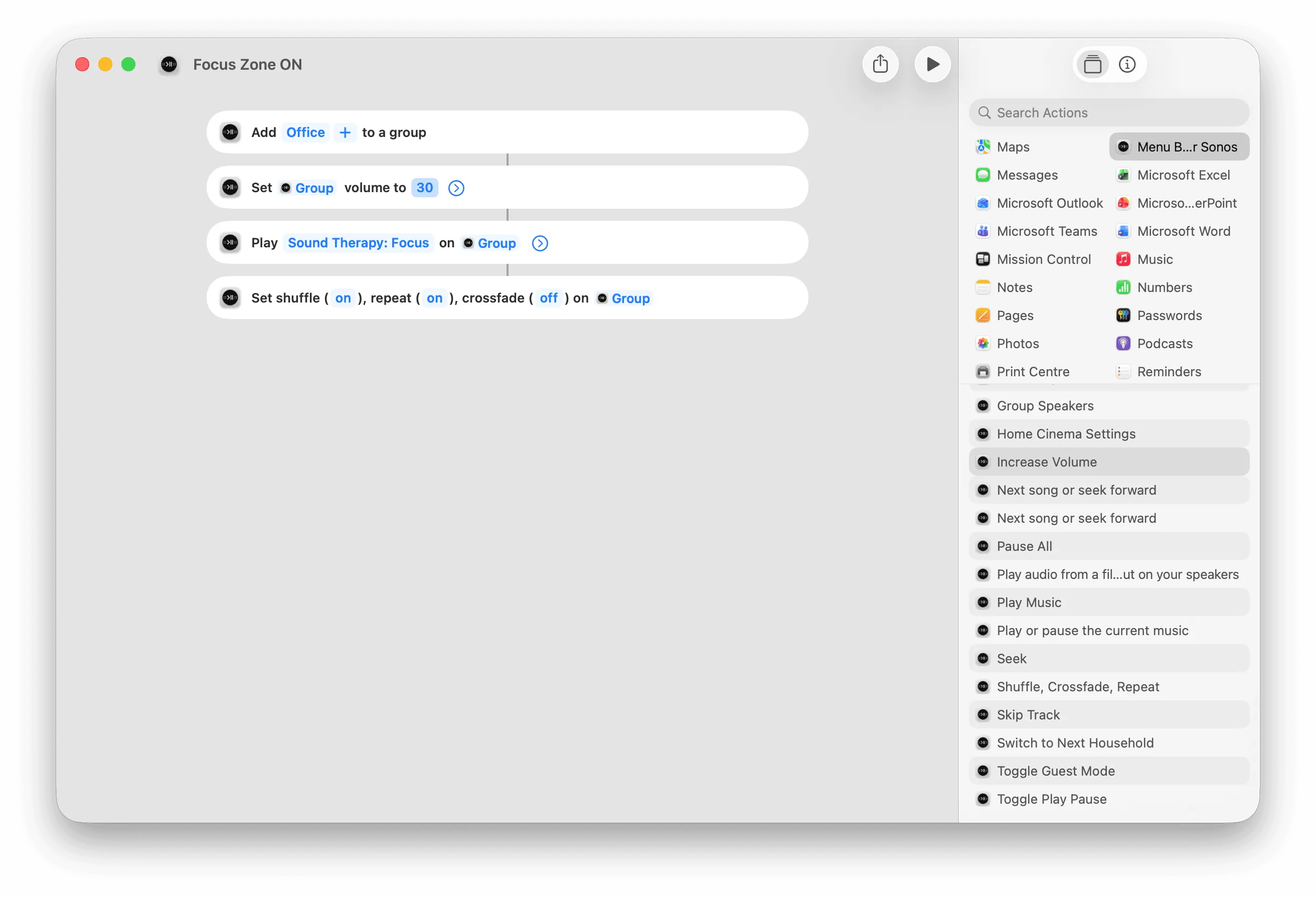Edit the volume value 30
The height and width of the screenshot is (897, 1316).
point(425,188)
